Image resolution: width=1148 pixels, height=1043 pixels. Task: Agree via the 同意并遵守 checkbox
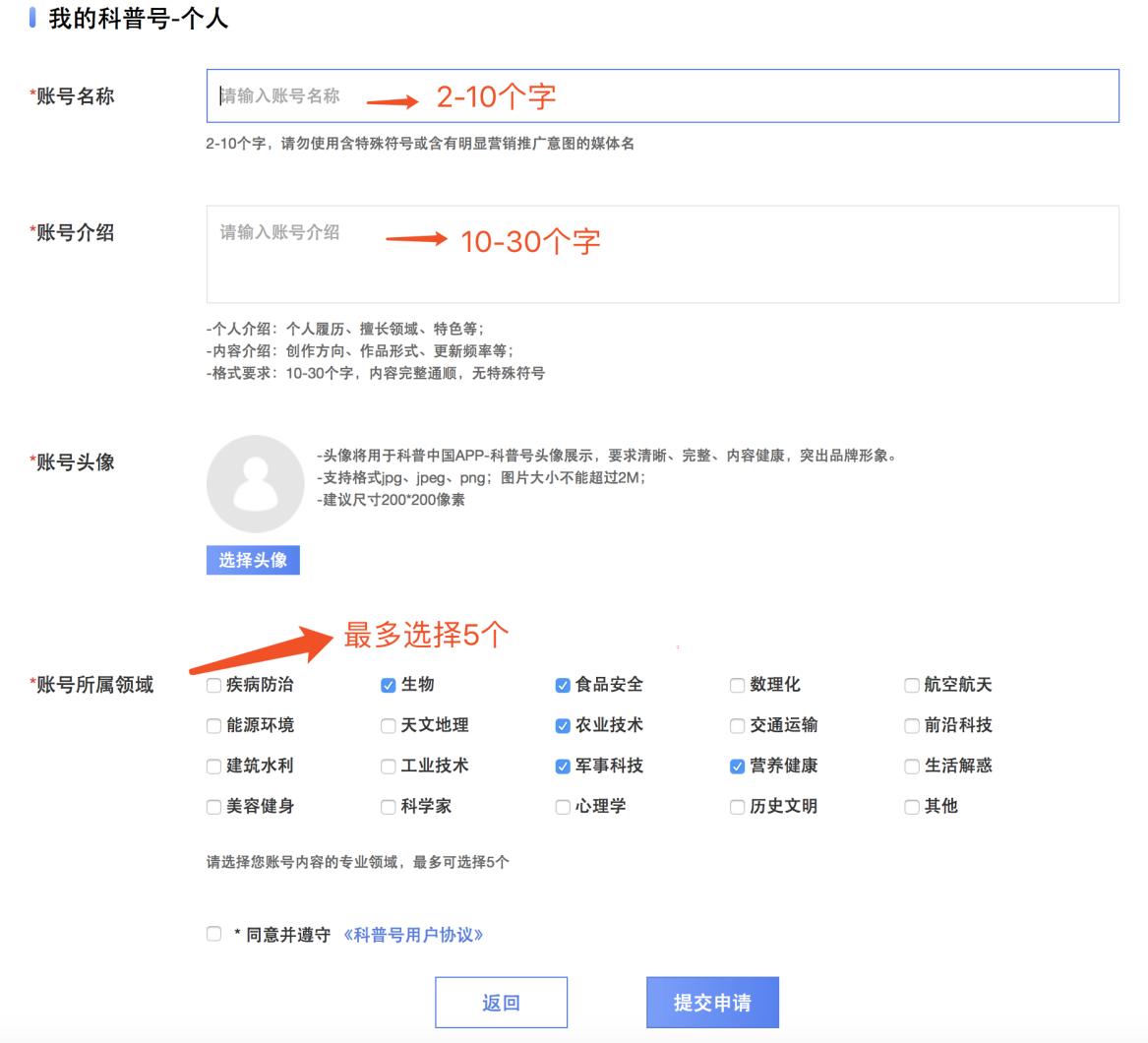213,934
